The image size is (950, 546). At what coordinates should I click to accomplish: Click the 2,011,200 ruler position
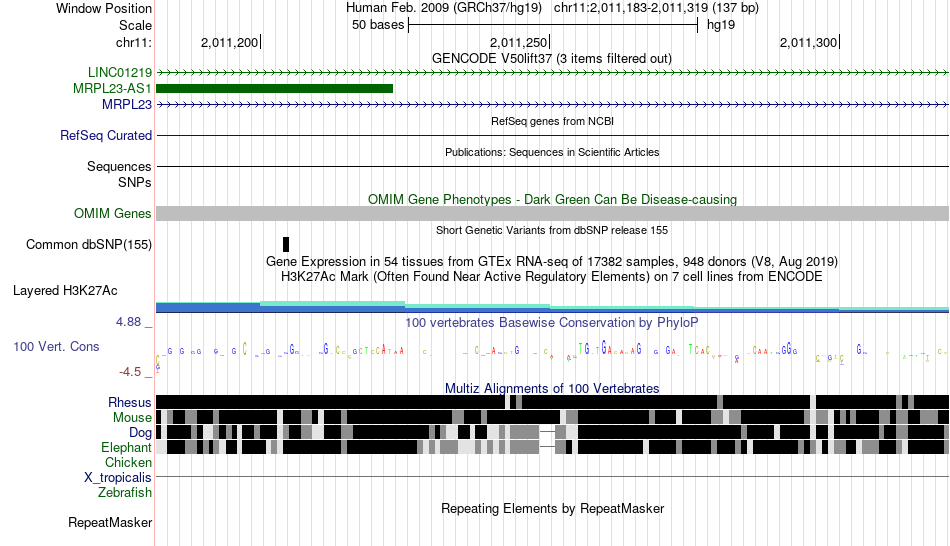[x=229, y=42]
